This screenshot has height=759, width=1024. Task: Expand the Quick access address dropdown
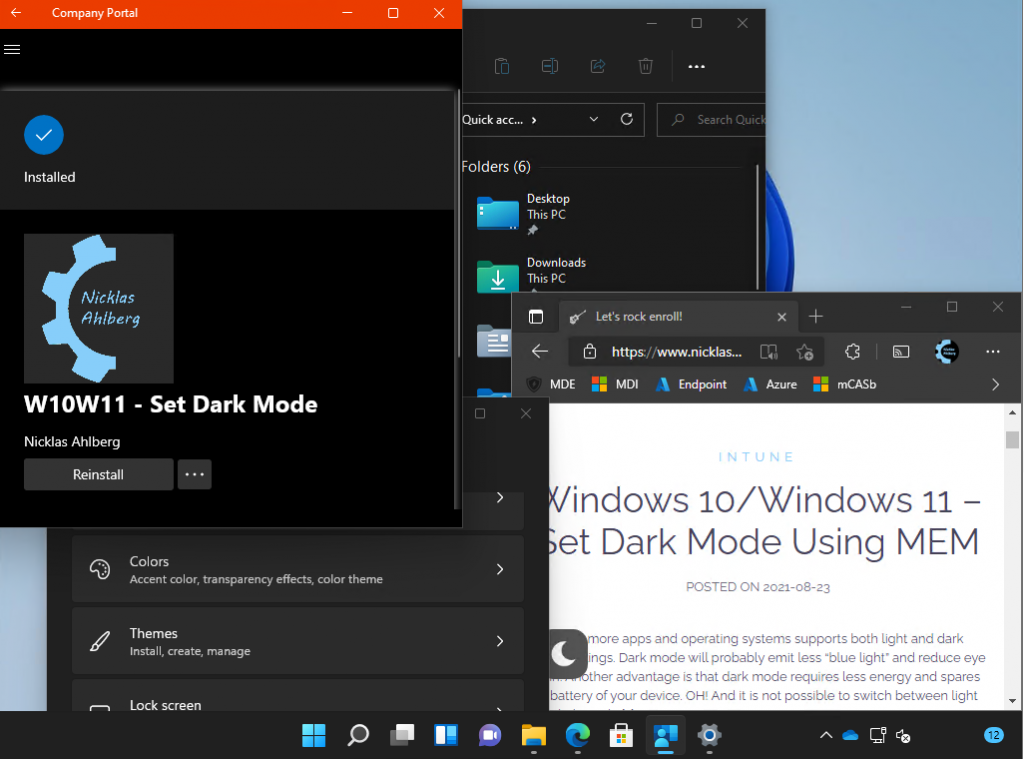(594, 119)
